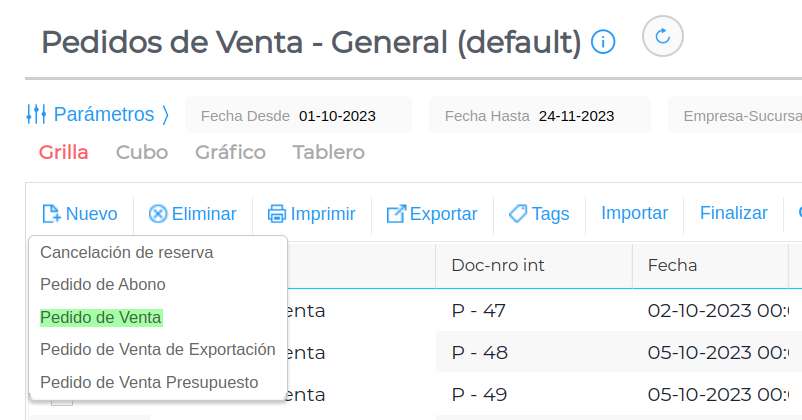Click the Eliminar delete icon
This screenshot has height=420, width=802.
point(158,214)
